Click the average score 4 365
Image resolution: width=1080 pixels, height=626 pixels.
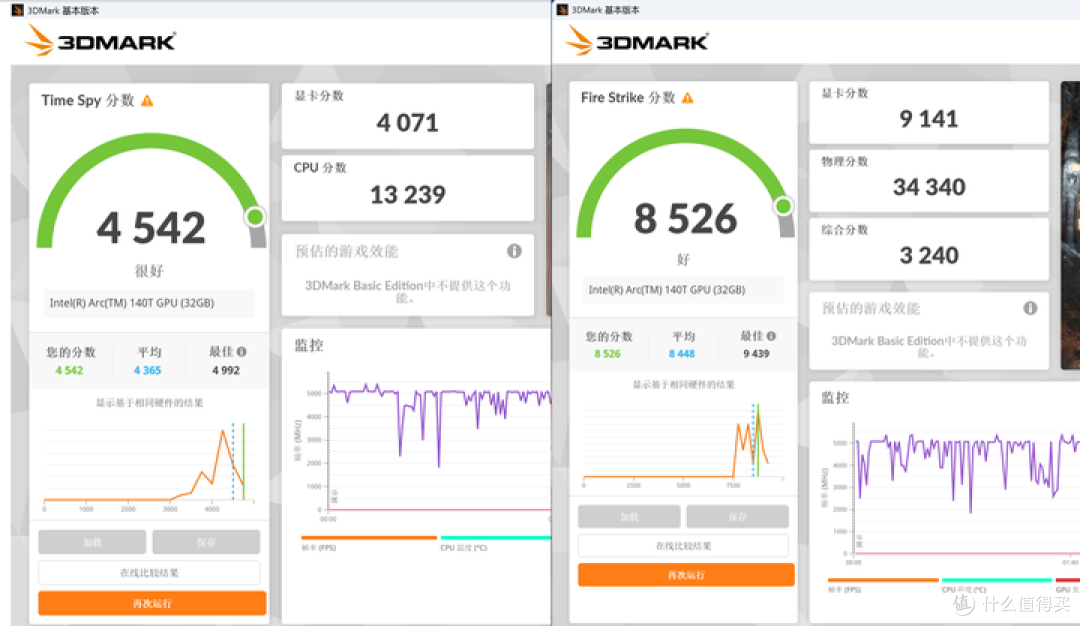pyautogui.click(x=147, y=370)
